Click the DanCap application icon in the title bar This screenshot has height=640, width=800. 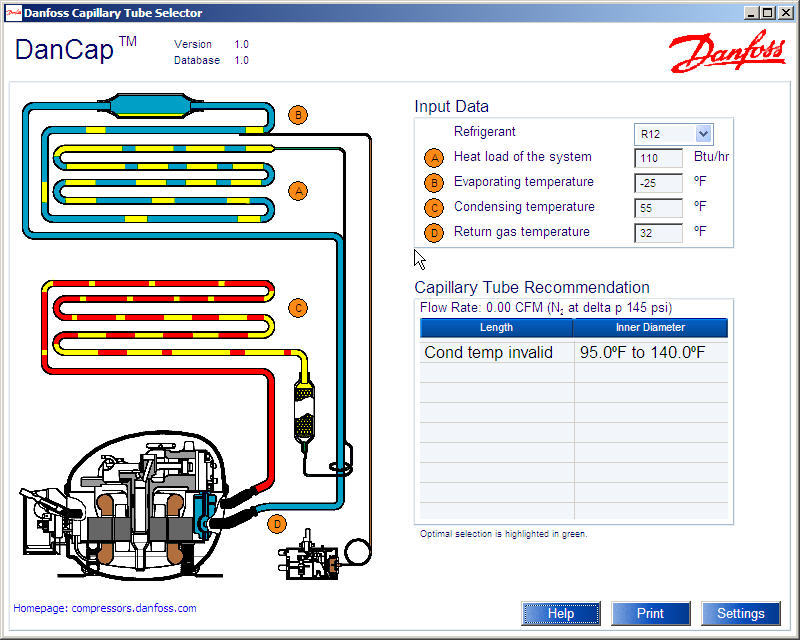(13, 12)
